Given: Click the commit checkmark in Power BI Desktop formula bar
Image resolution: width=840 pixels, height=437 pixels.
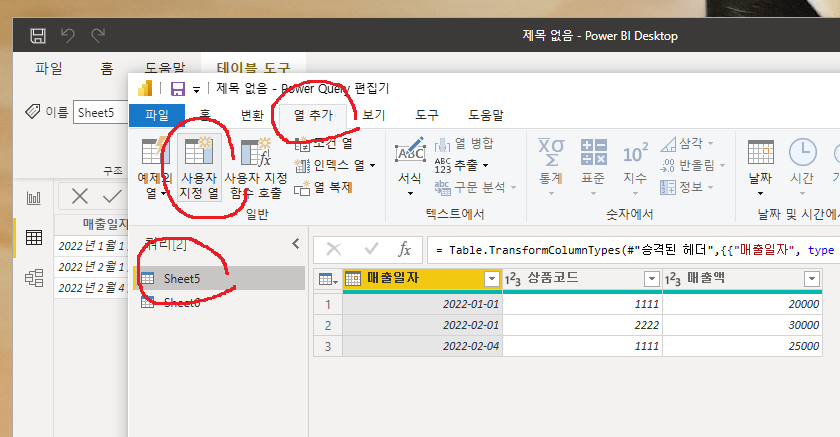Looking at the screenshot, I should coord(112,197).
